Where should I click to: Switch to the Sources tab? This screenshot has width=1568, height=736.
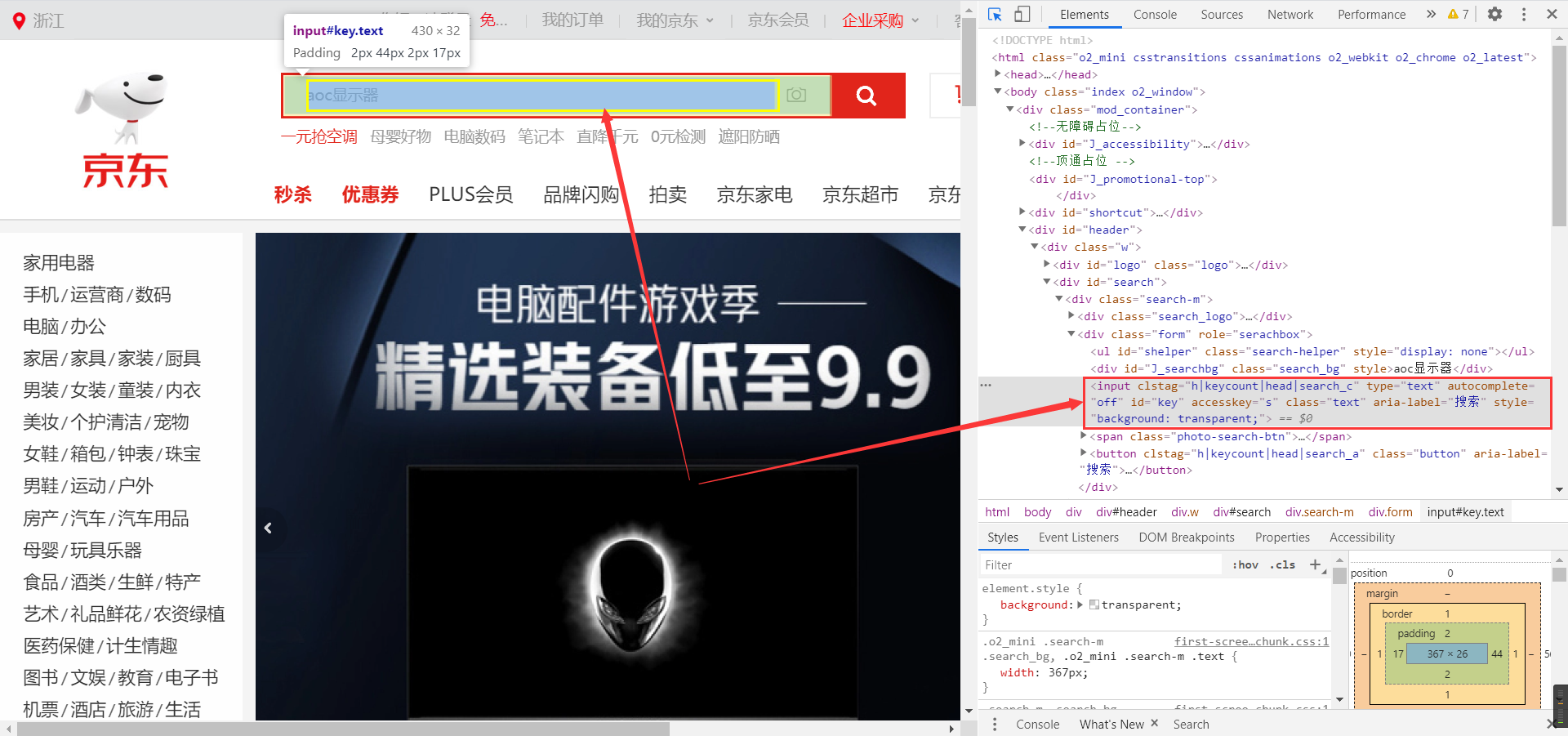point(1222,14)
